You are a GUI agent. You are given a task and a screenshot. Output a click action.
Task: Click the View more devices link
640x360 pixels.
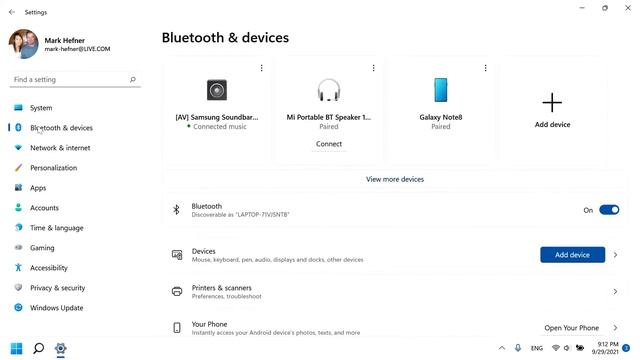tap(395, 179)
